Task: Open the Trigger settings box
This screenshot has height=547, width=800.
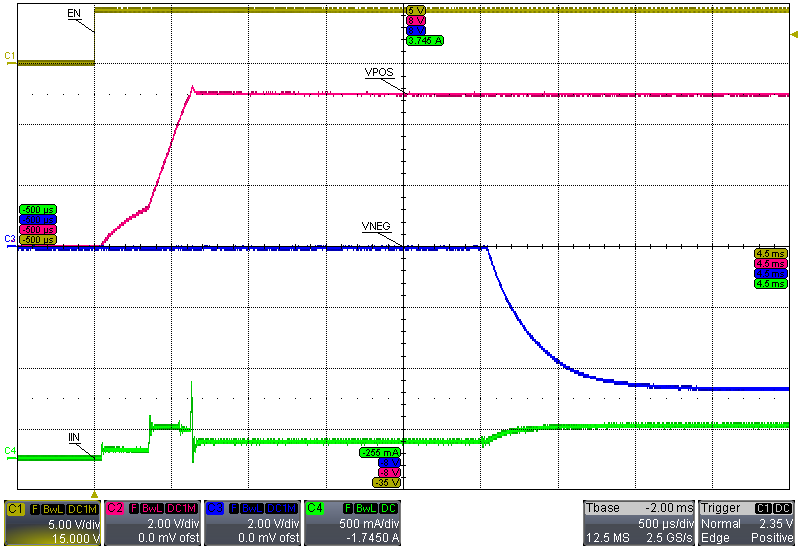Action: pos(747,523)
